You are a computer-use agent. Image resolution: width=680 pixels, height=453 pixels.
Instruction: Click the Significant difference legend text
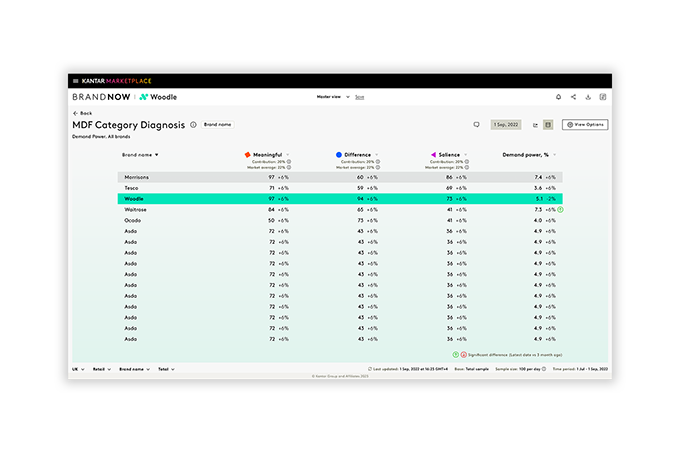click(515, 355)
